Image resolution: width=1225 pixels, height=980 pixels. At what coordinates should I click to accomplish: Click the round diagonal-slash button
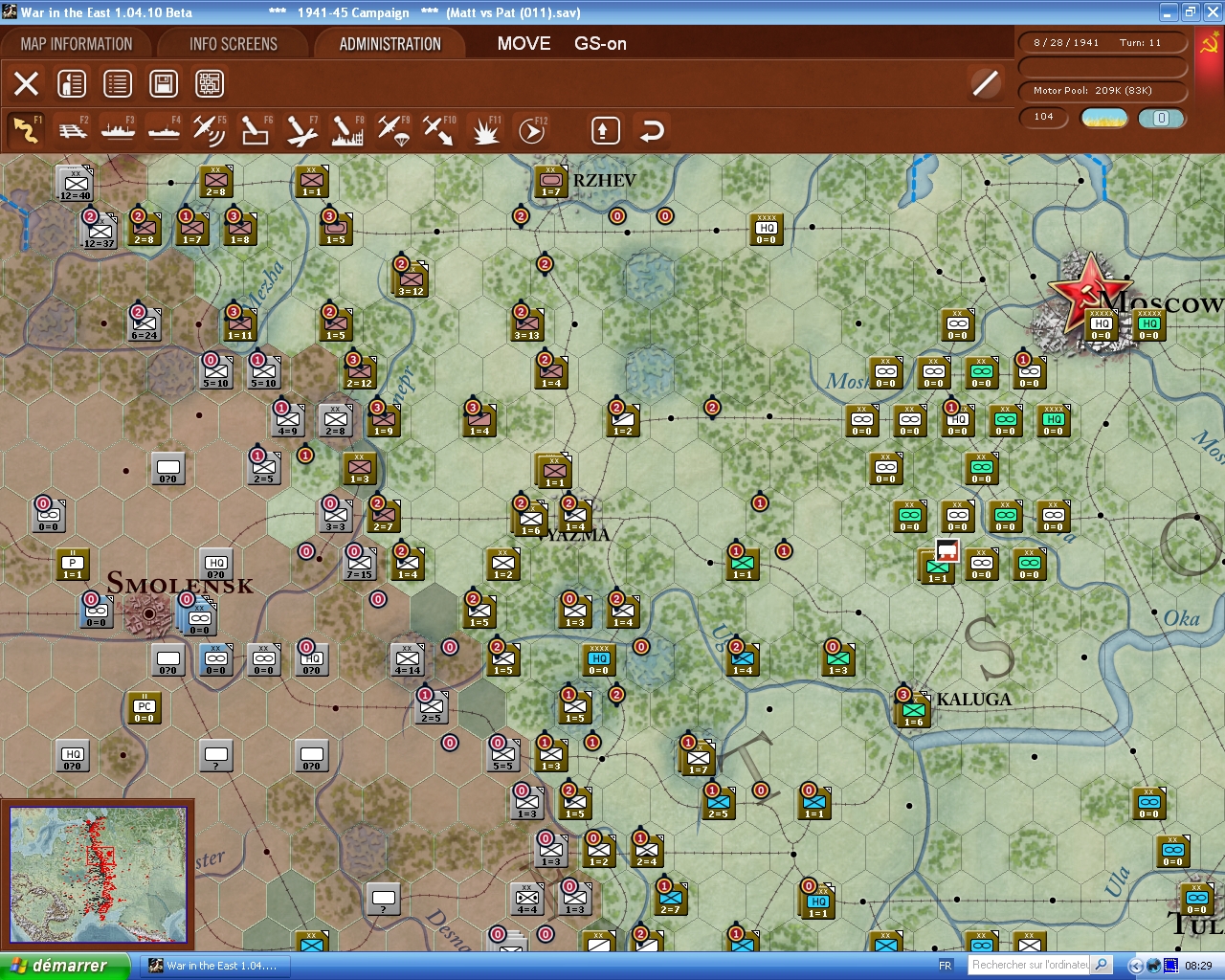(x=985, y=83)
